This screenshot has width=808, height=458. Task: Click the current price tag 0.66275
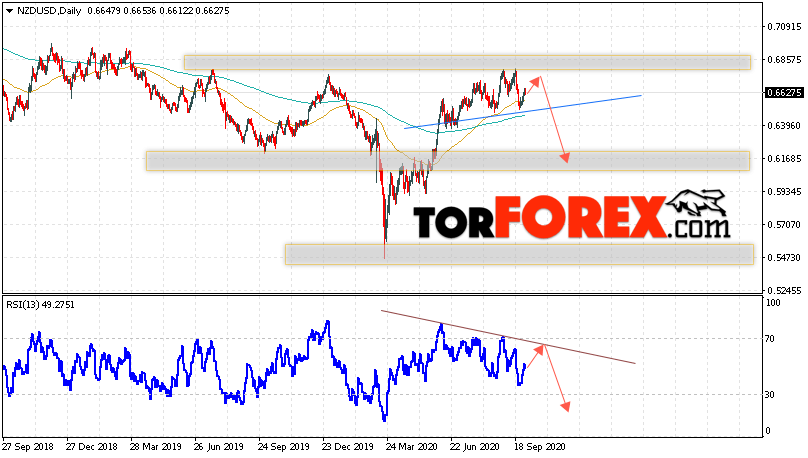(784, 93)
